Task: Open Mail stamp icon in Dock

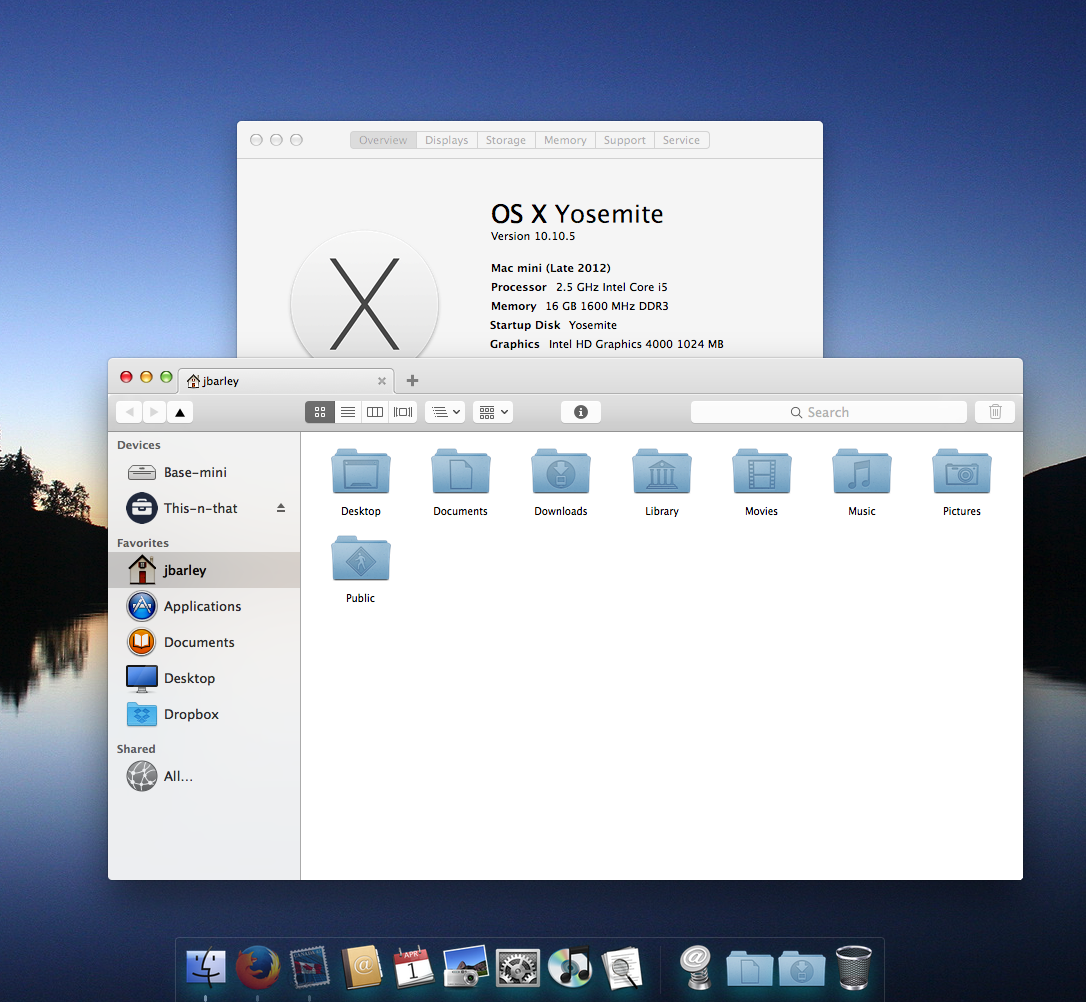Action: (x=310, y=967)
